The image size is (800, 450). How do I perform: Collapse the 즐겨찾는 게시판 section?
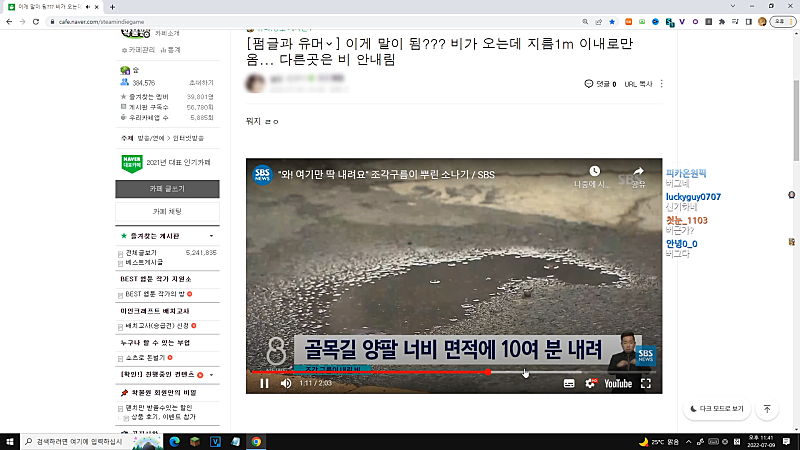[x=211, y=236]
